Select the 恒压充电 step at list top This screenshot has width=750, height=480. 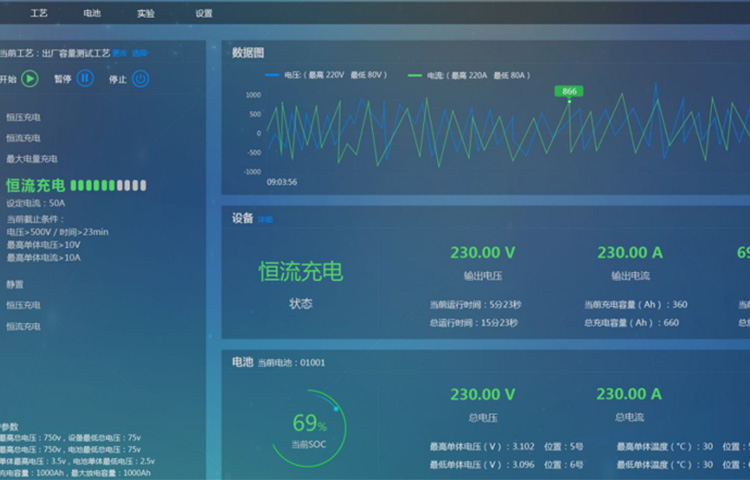point(24,117)
